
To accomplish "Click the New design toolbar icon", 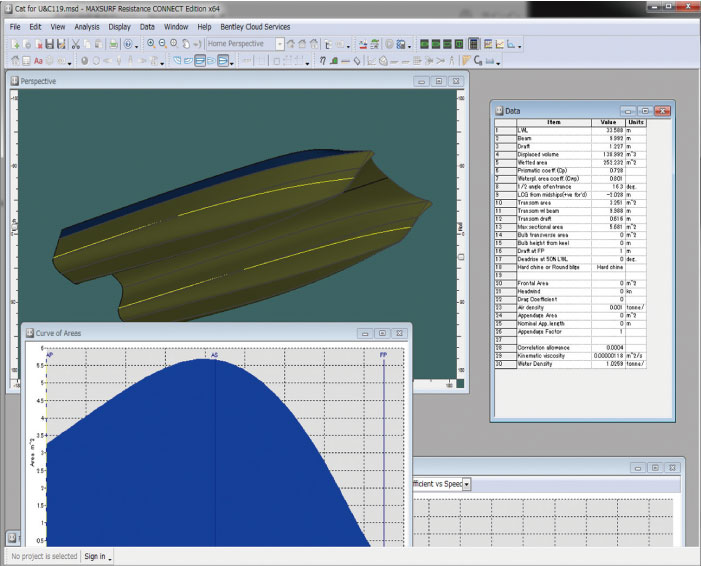I will 15,44.
